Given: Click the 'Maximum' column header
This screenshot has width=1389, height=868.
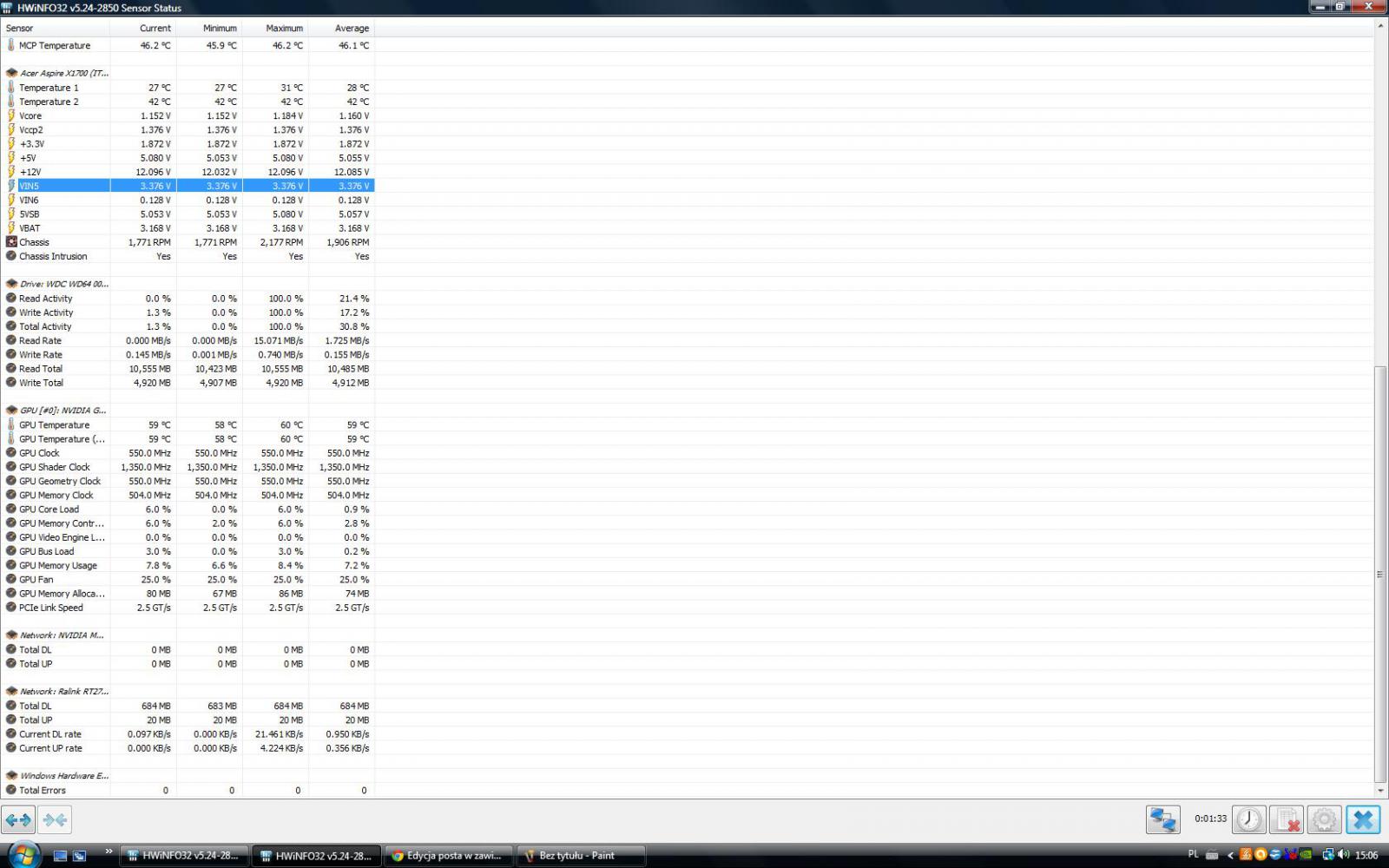Looking at the screenshot, I should coord(275,28).
